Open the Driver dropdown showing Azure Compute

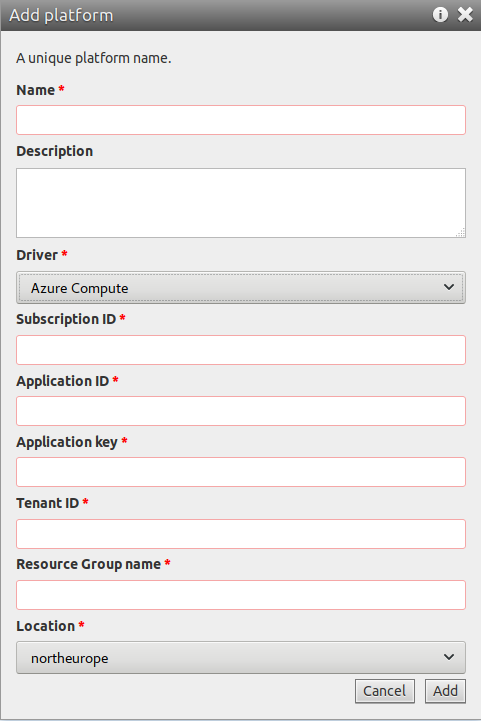pos(241,287)
